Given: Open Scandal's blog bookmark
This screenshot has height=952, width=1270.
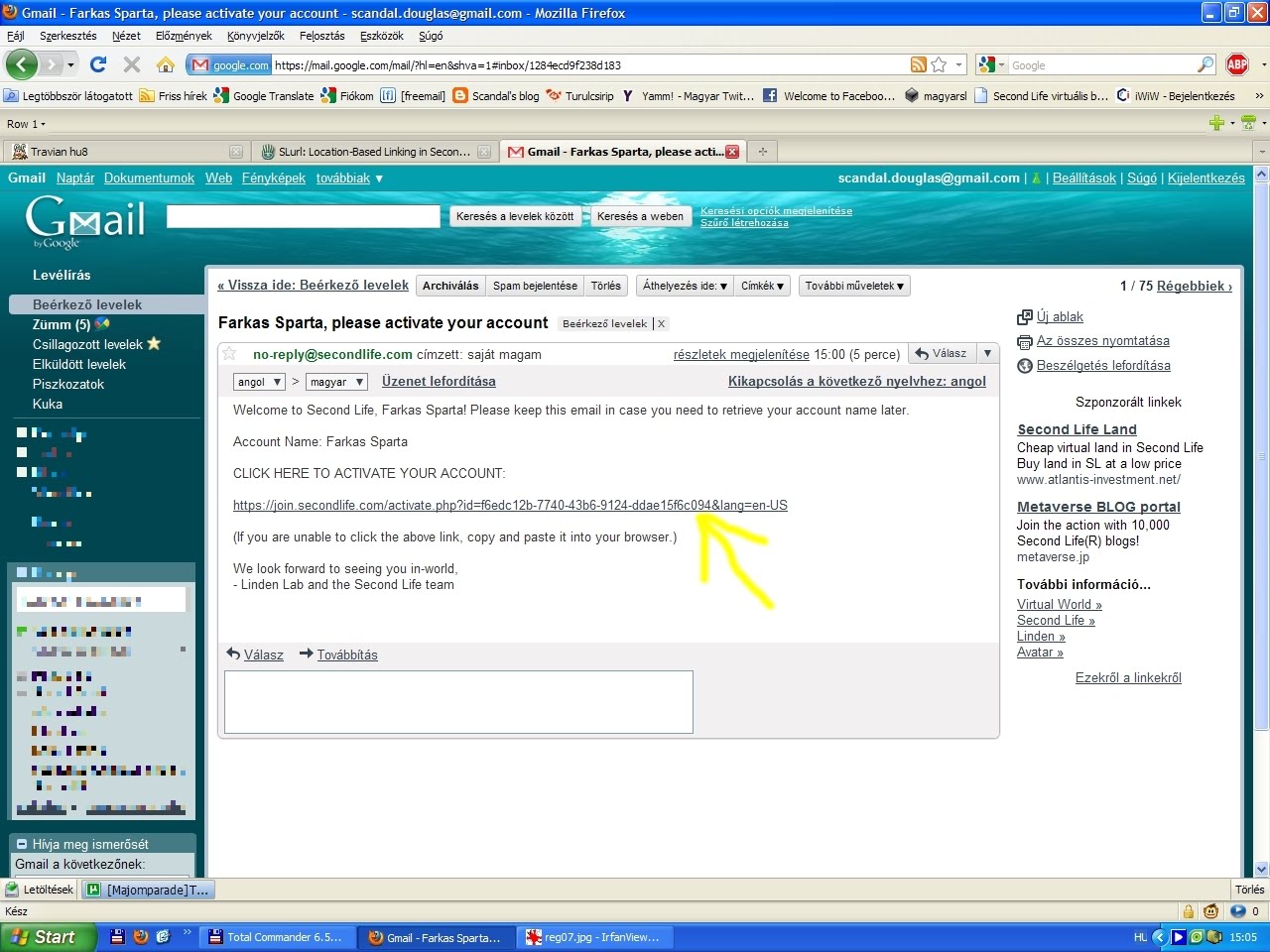Looking at the screenshot, I should click(496, 96).
